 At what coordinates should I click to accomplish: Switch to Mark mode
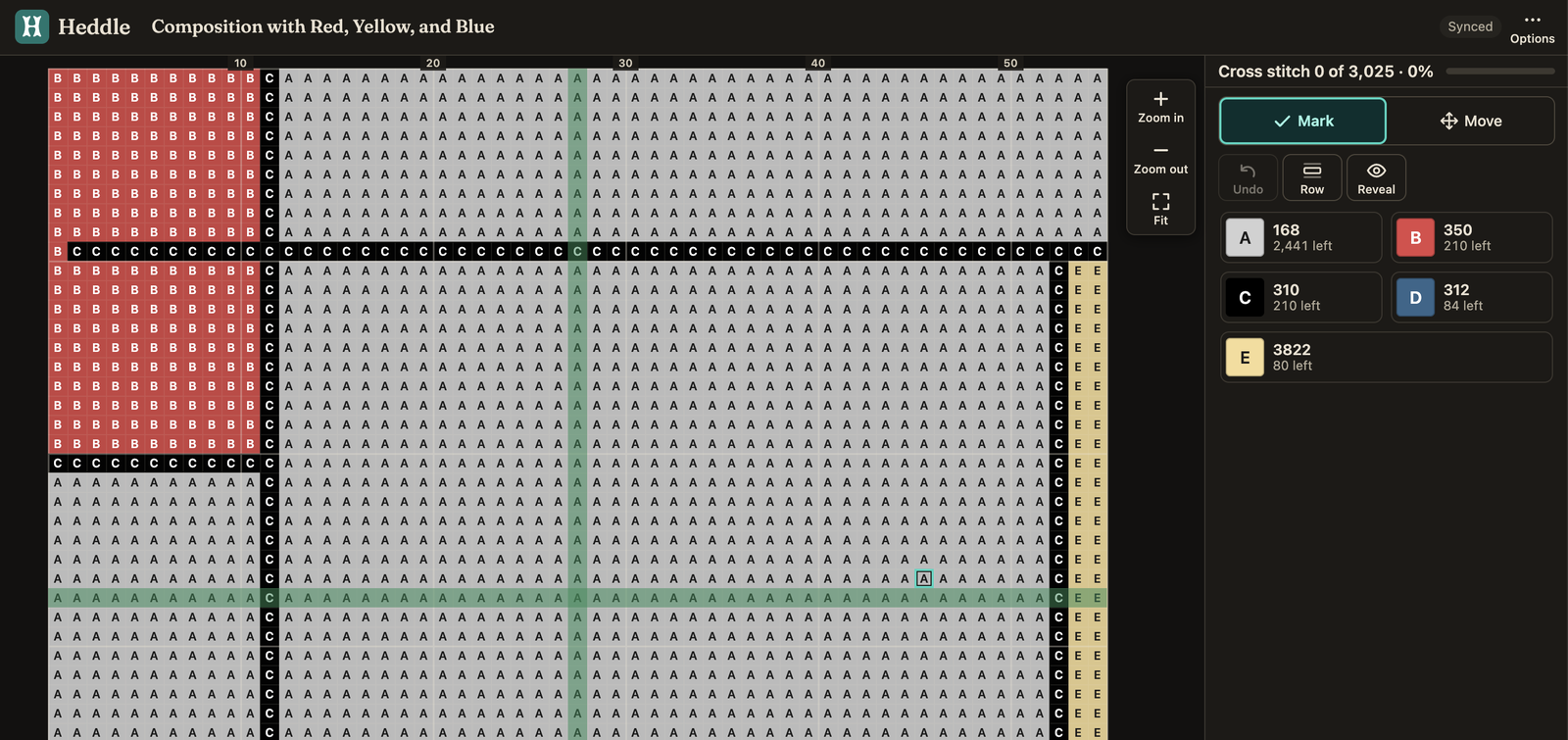point(1302,121)
